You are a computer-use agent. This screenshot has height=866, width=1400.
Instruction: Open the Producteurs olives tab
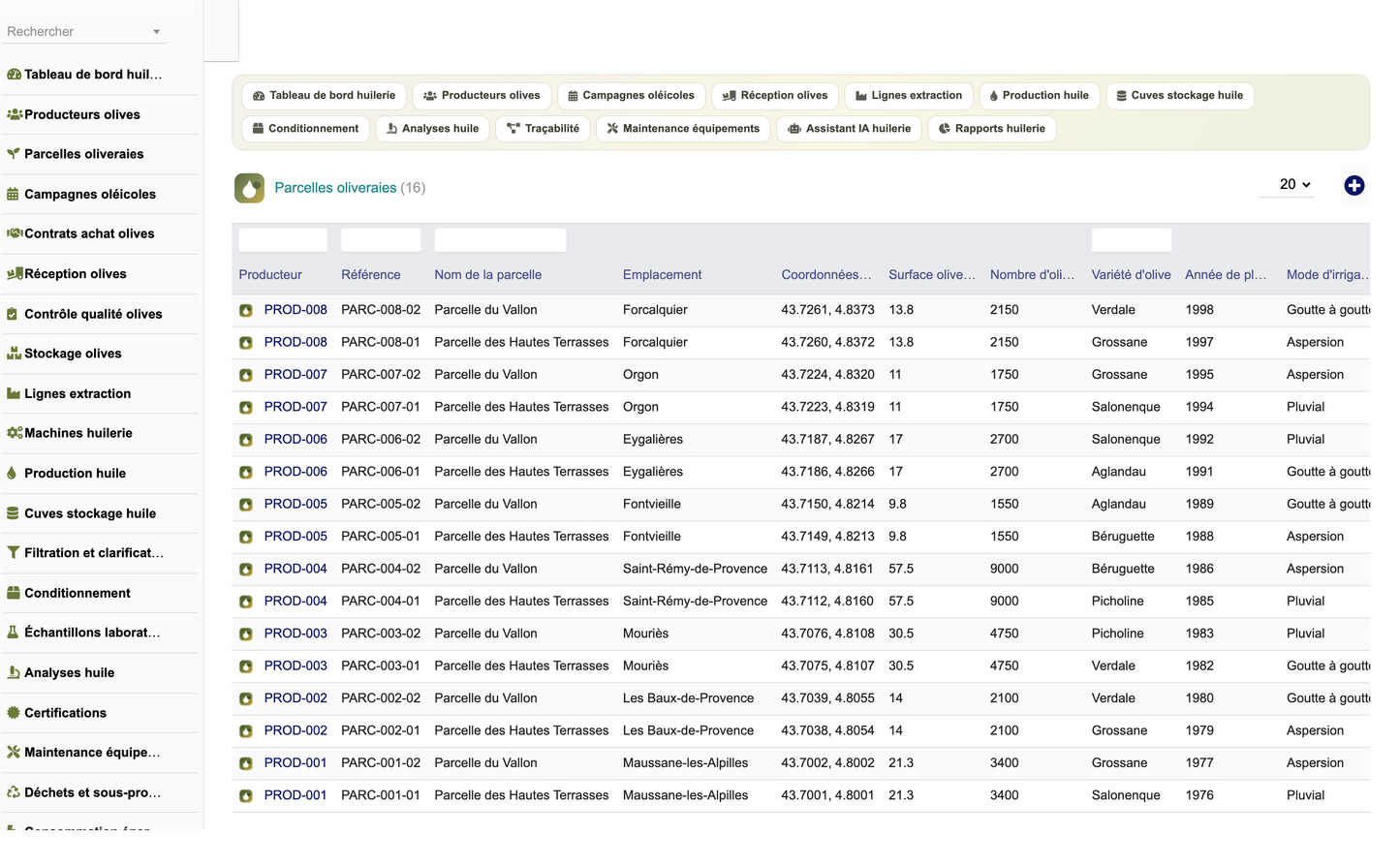(482, 96)
